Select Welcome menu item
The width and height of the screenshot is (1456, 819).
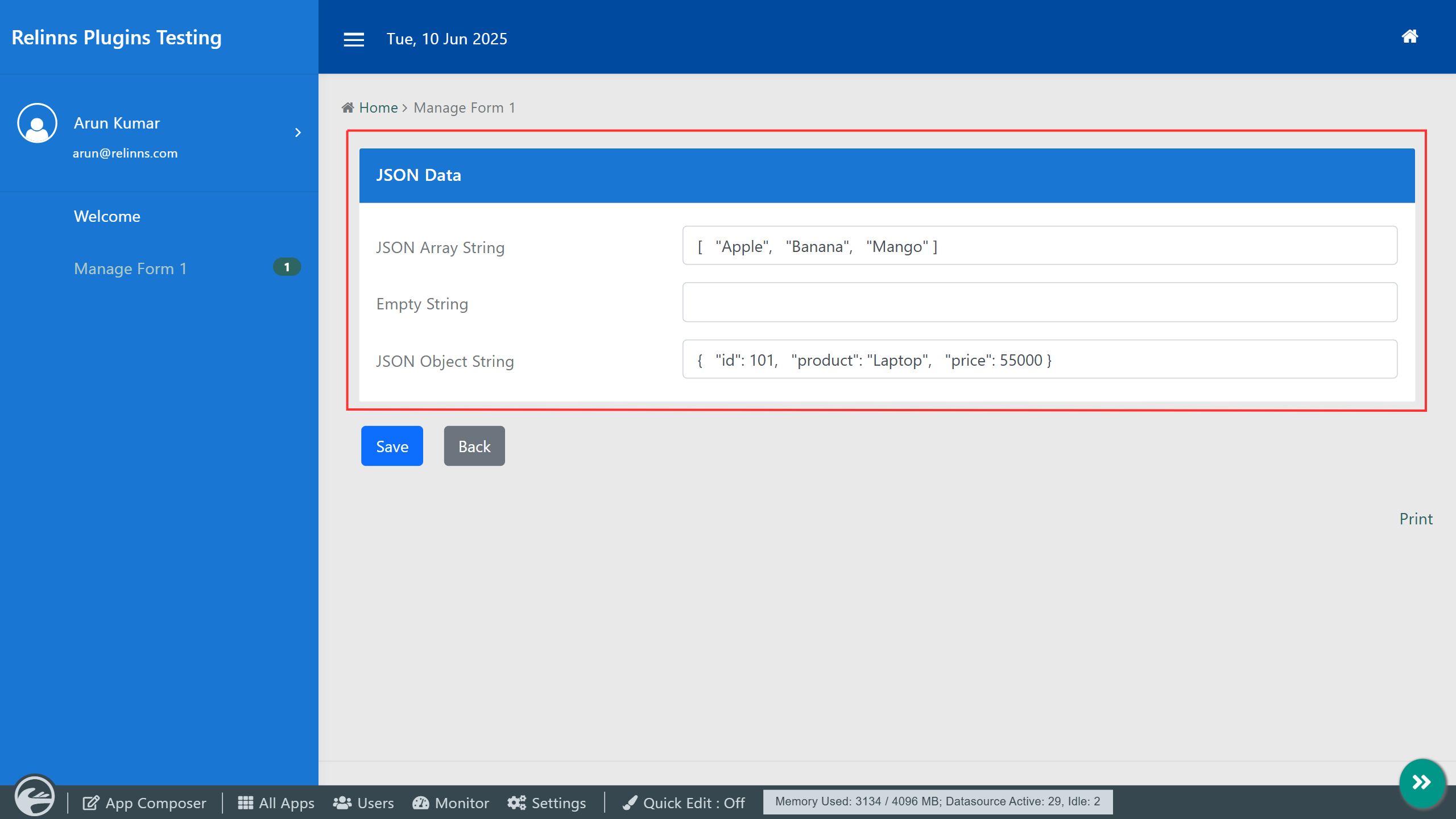tap(107, 216)
